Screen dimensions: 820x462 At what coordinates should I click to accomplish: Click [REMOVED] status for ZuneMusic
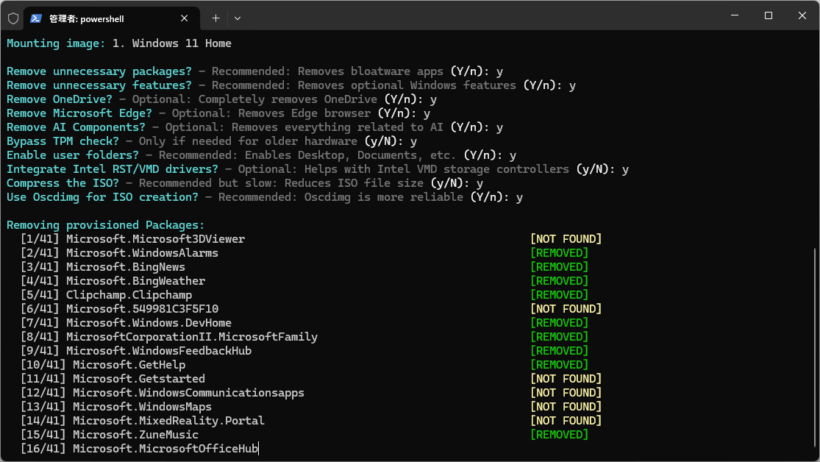click(x=559, y=435)
